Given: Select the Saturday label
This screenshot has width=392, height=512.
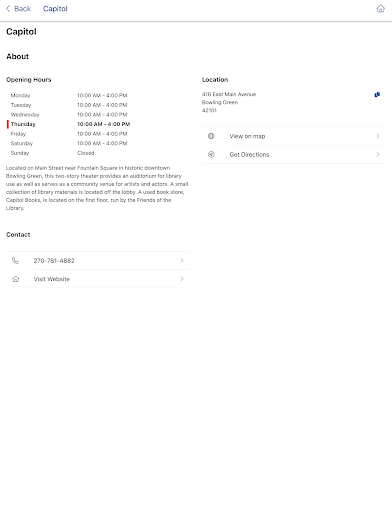Looking at the screenshot, I should [x=22, y=143].
